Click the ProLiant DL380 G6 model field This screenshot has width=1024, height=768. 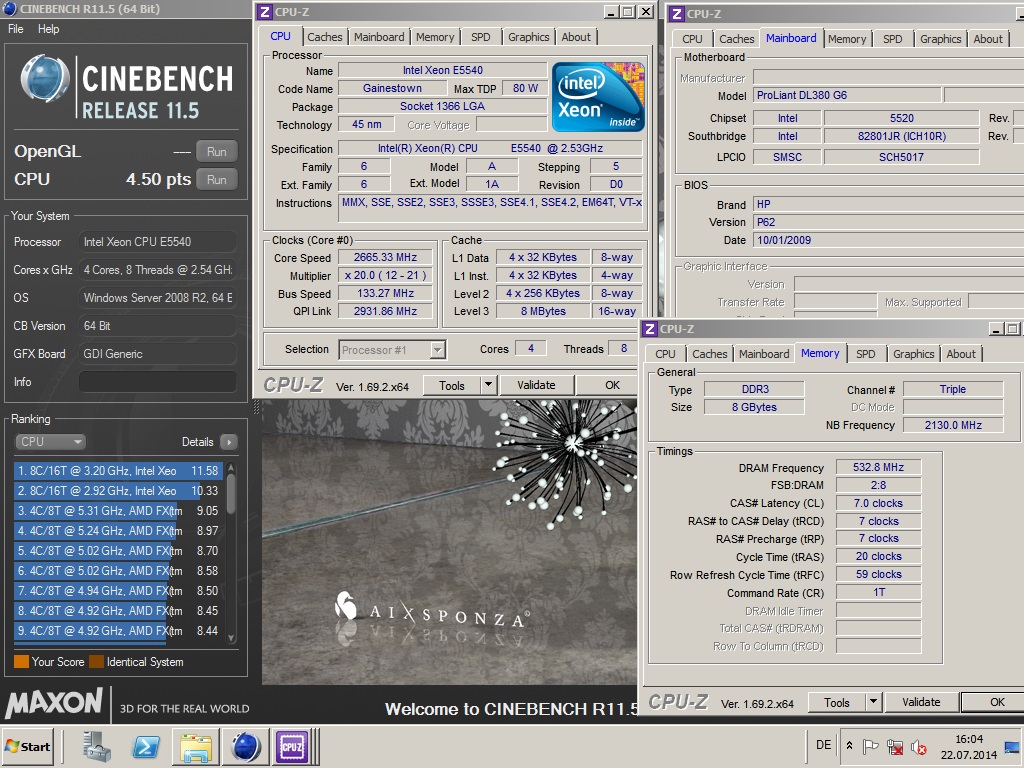point(848,95)
